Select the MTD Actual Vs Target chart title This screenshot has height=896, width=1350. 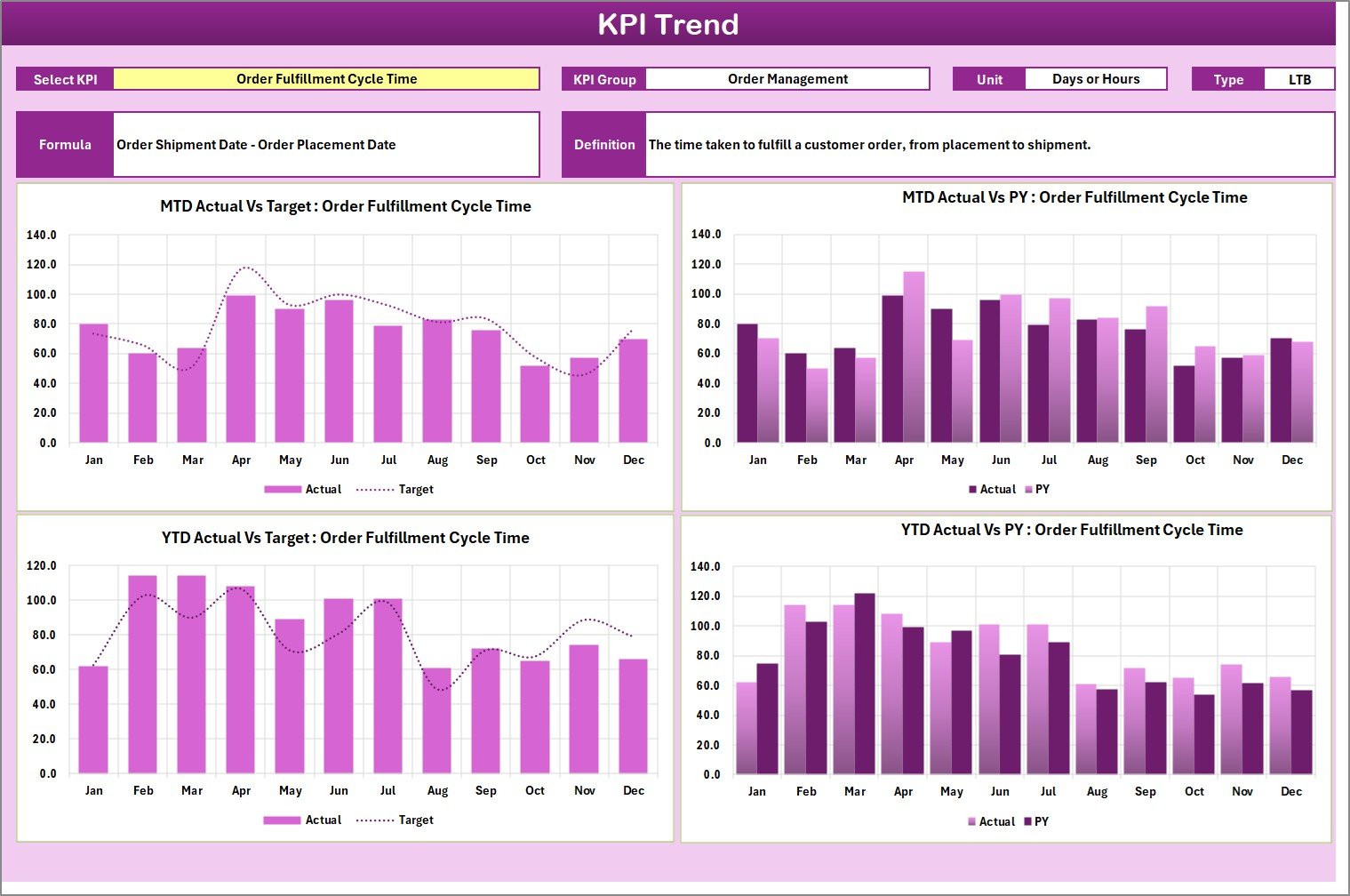(x=346, y=206)
